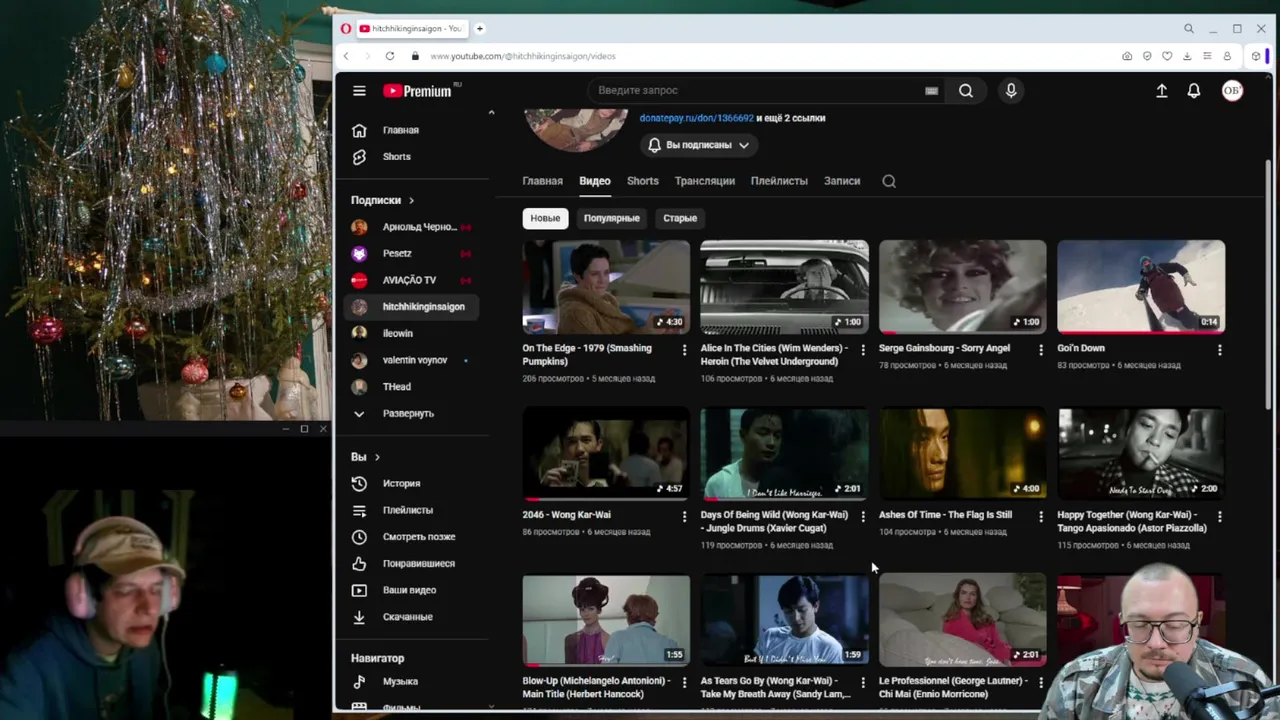1280x720 pixels.
Task: Expand the «Подписки» section chevron
Action: point(411,200)
